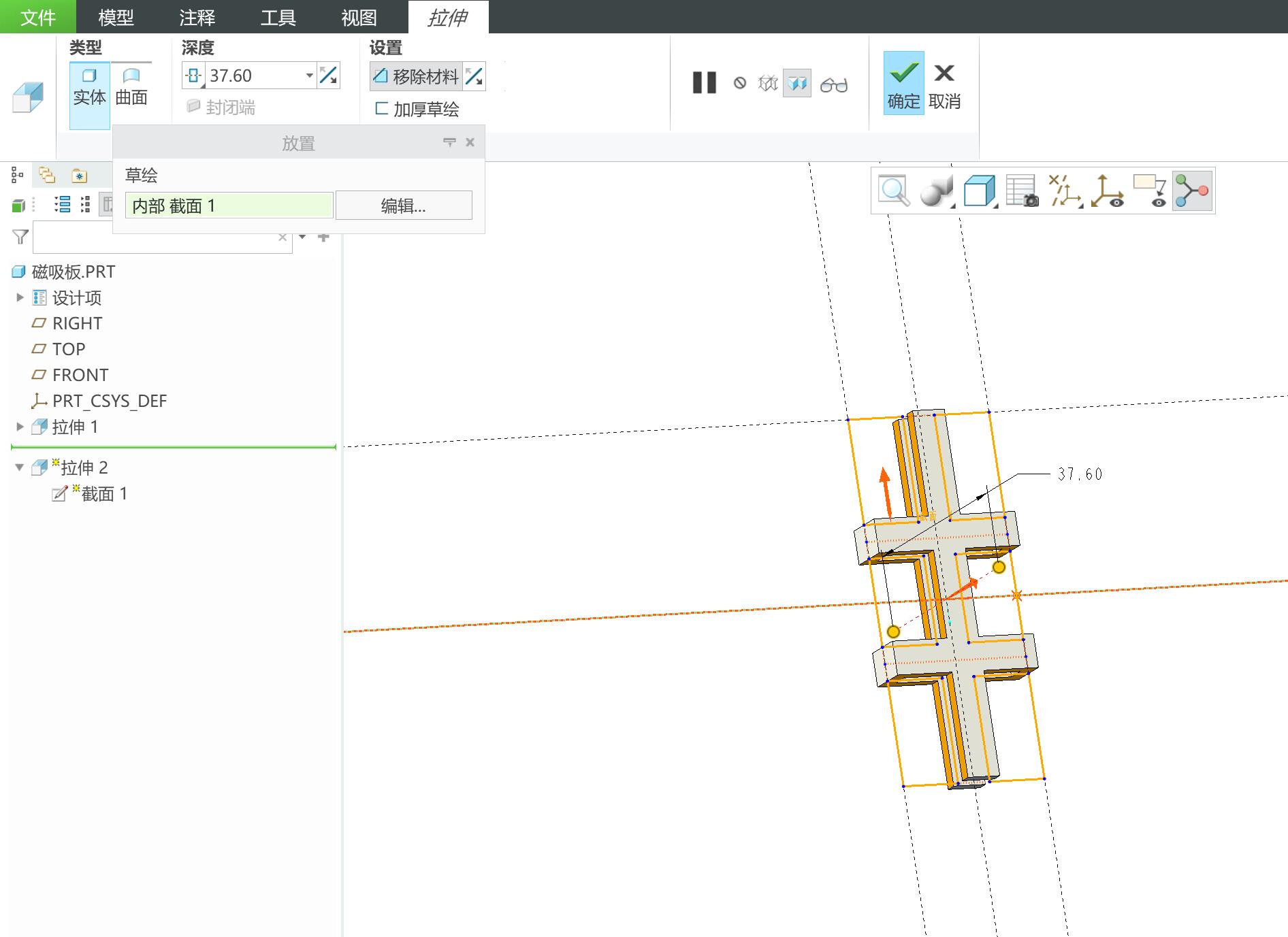
Task: Click the extrude feature cube icon
Action: point(28,97)
